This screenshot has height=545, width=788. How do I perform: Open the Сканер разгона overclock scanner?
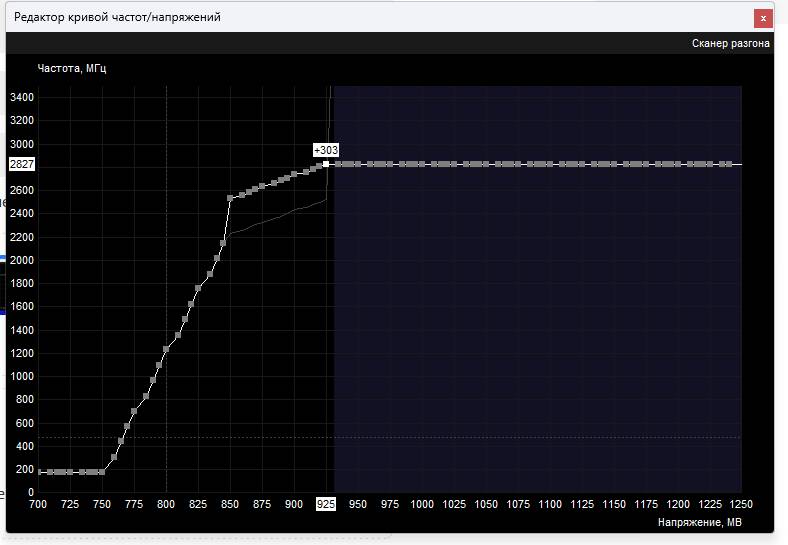(730, 43)
